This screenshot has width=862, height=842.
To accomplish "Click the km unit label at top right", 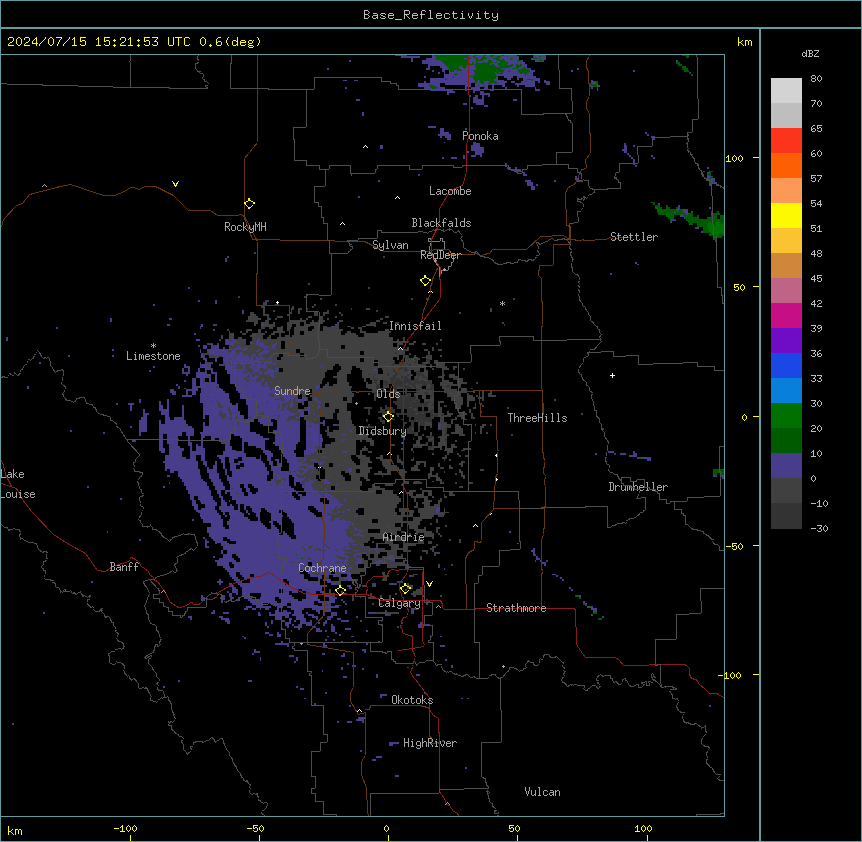I will 745,42.
